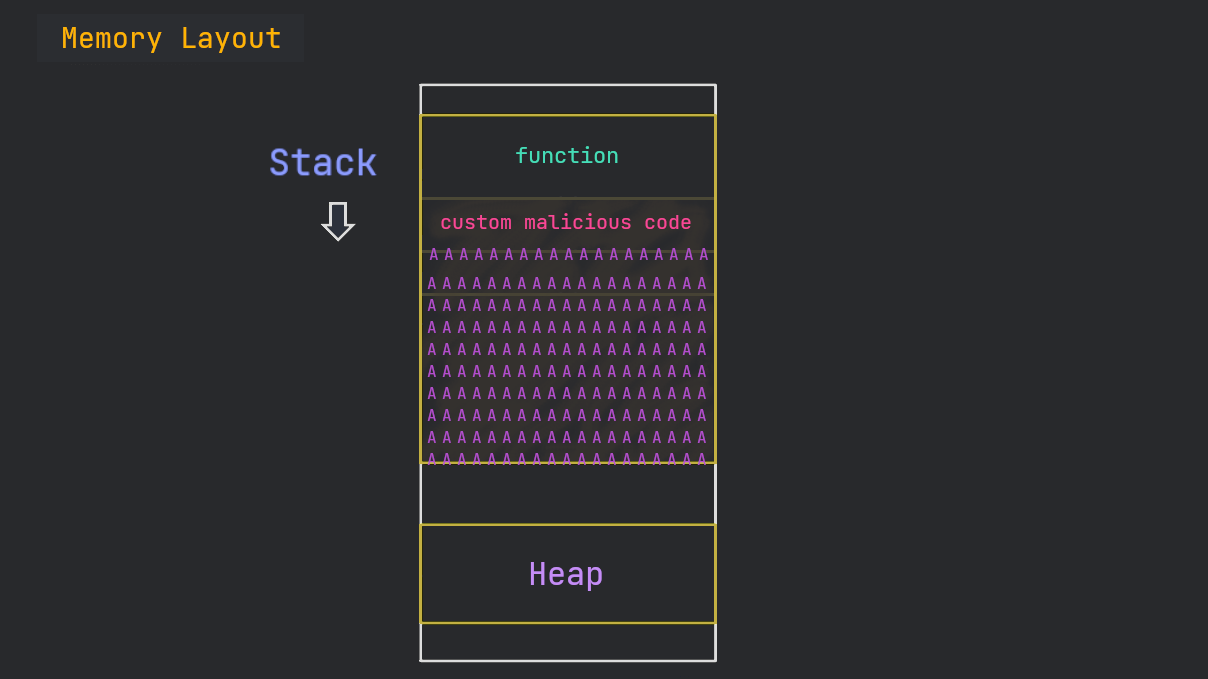
Task: Click the down arrow below Stack
Action: (338, 221)
